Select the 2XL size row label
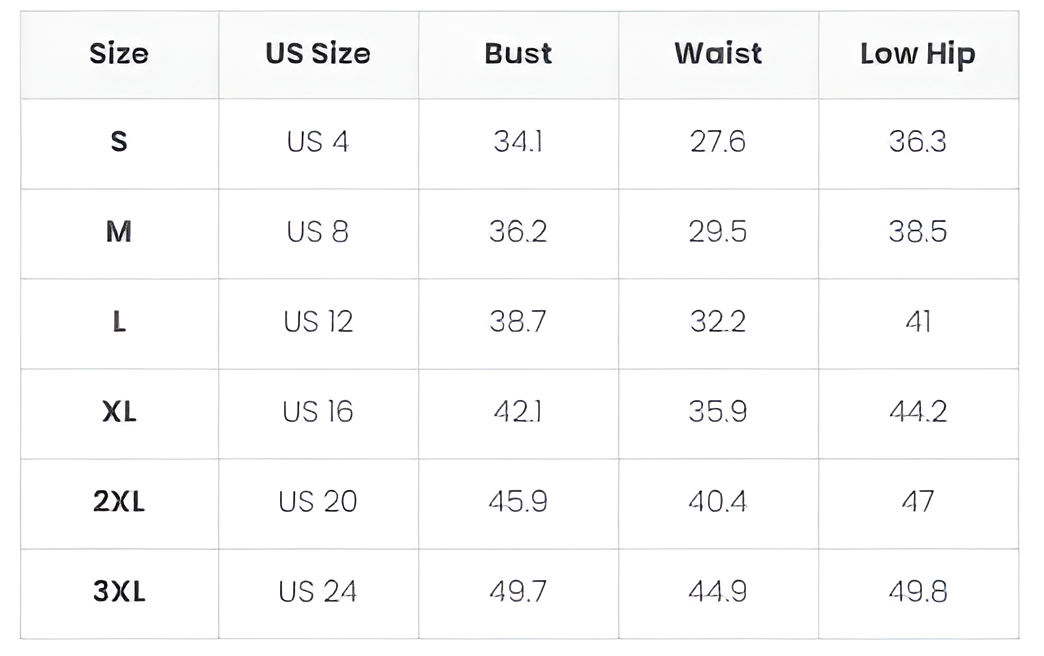This screenshot has width=1044, height=656. [x=119, y=502]
